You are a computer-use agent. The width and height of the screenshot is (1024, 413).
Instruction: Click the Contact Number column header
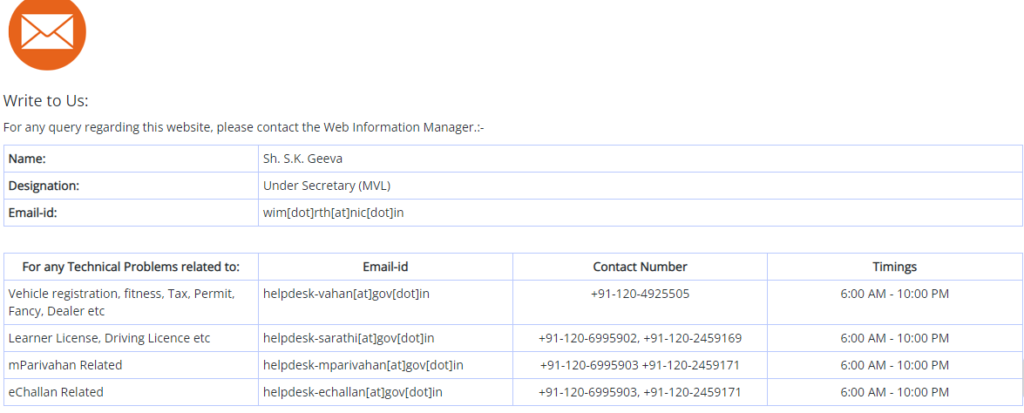click(640, 267)
